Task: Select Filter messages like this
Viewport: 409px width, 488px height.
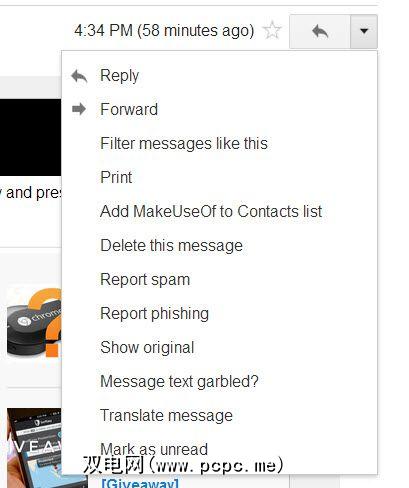Action: pos(184,143)
